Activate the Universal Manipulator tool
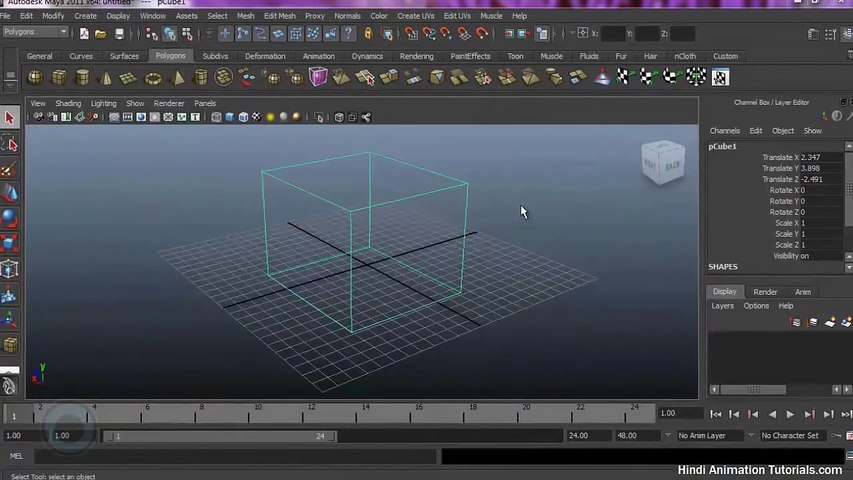The image size is (853, 480). (x=9, y=269)
